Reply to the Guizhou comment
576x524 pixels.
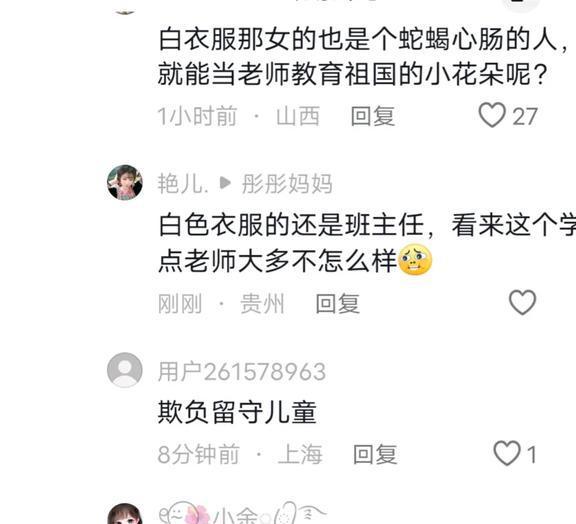pos(338,304)
